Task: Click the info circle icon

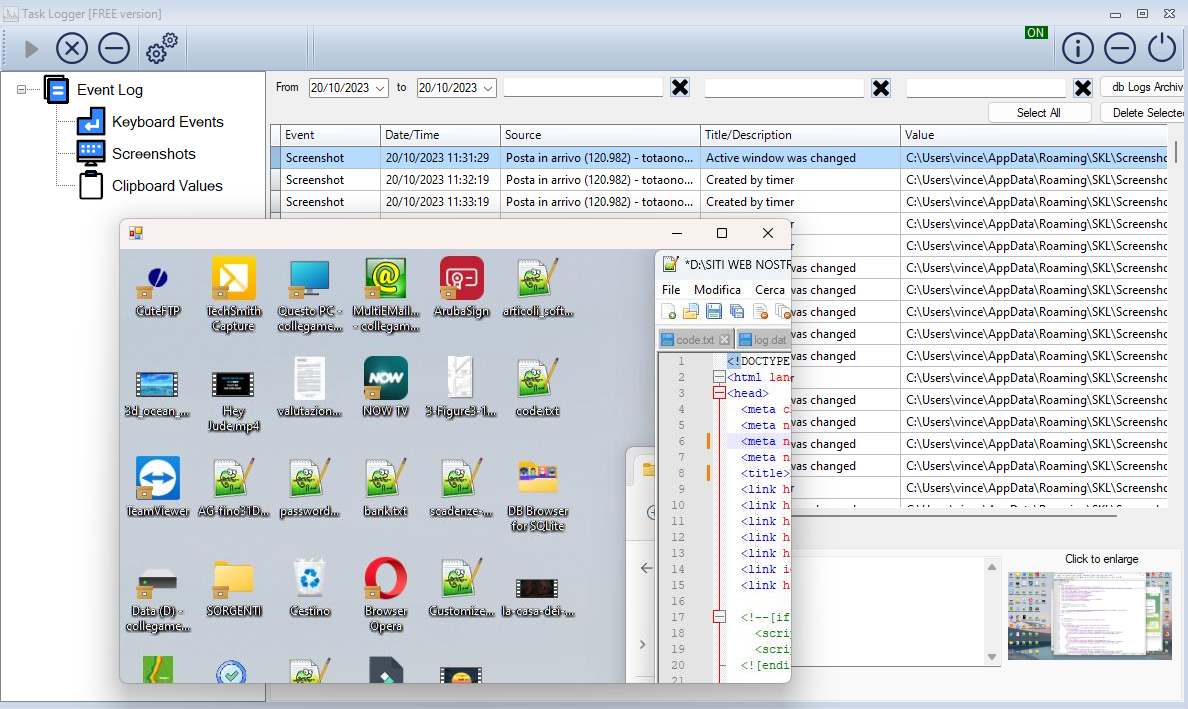Action: pyautogui.click(x=1077, y=48)
